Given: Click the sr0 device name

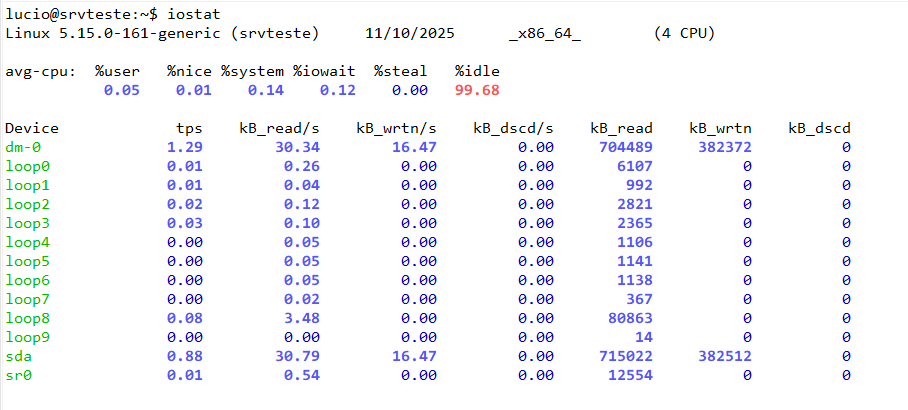Looking at the screenshot, I should pyautogui.click(x=19, y=375).
